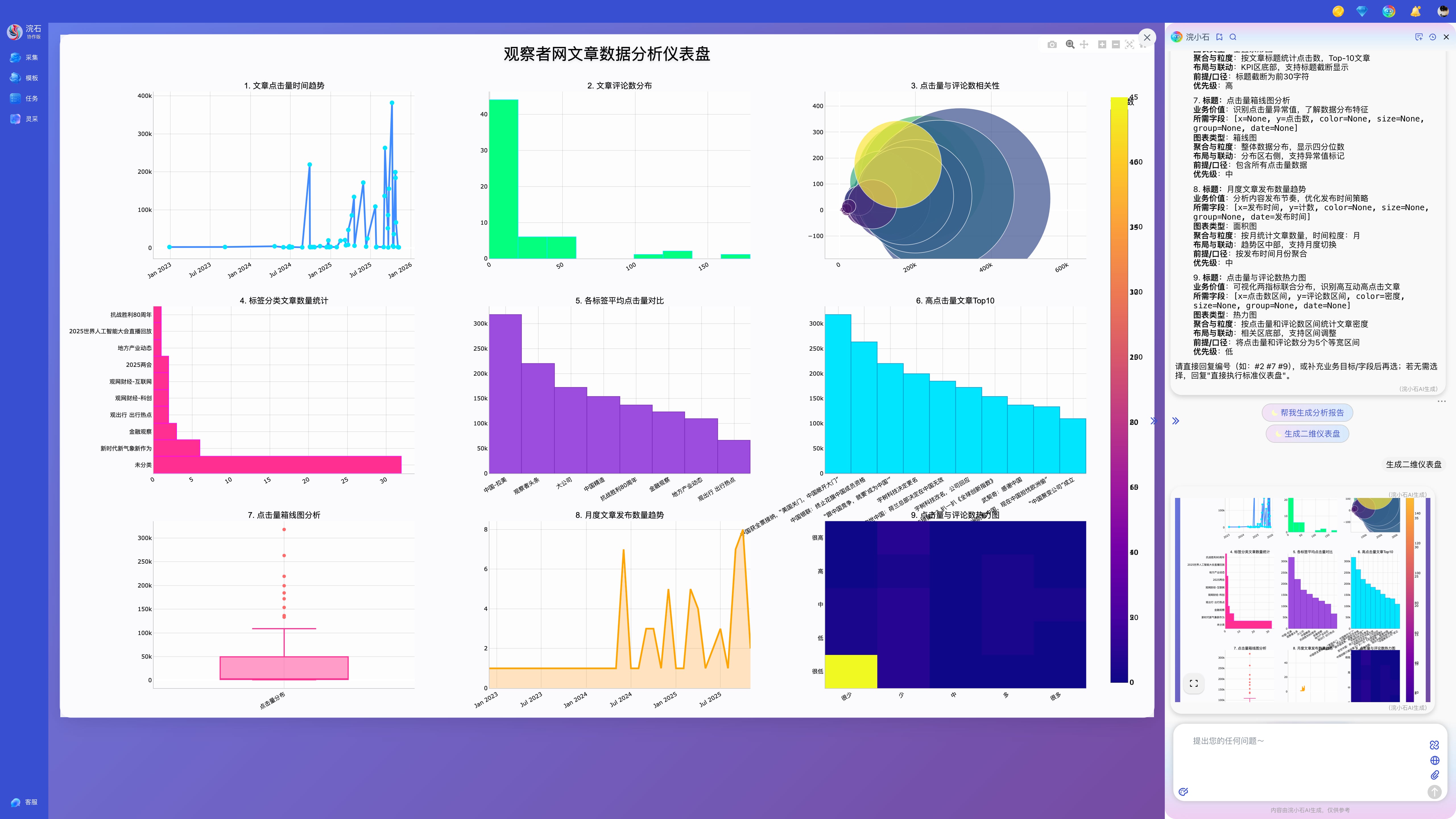
Task: Start a new chat conversation icon
Action: pyautogui.click(x=1419, y=37)
